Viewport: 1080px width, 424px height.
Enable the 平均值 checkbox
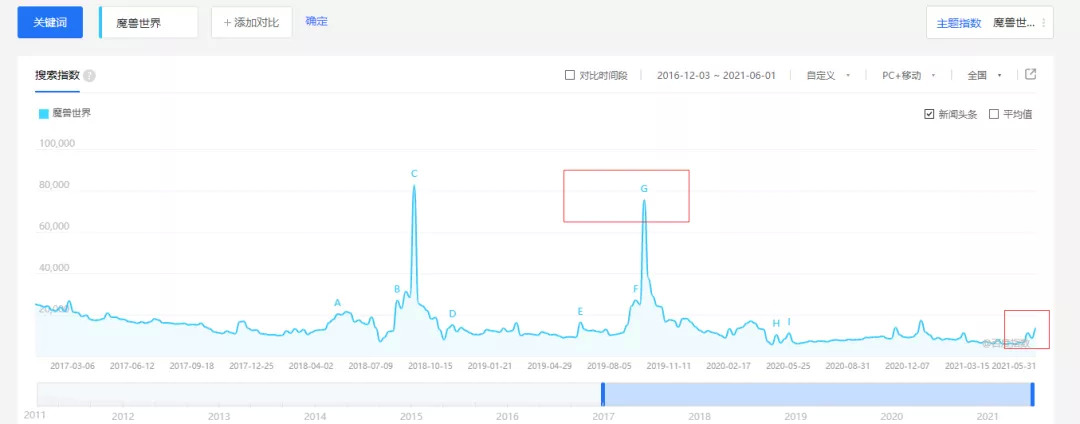993,114
